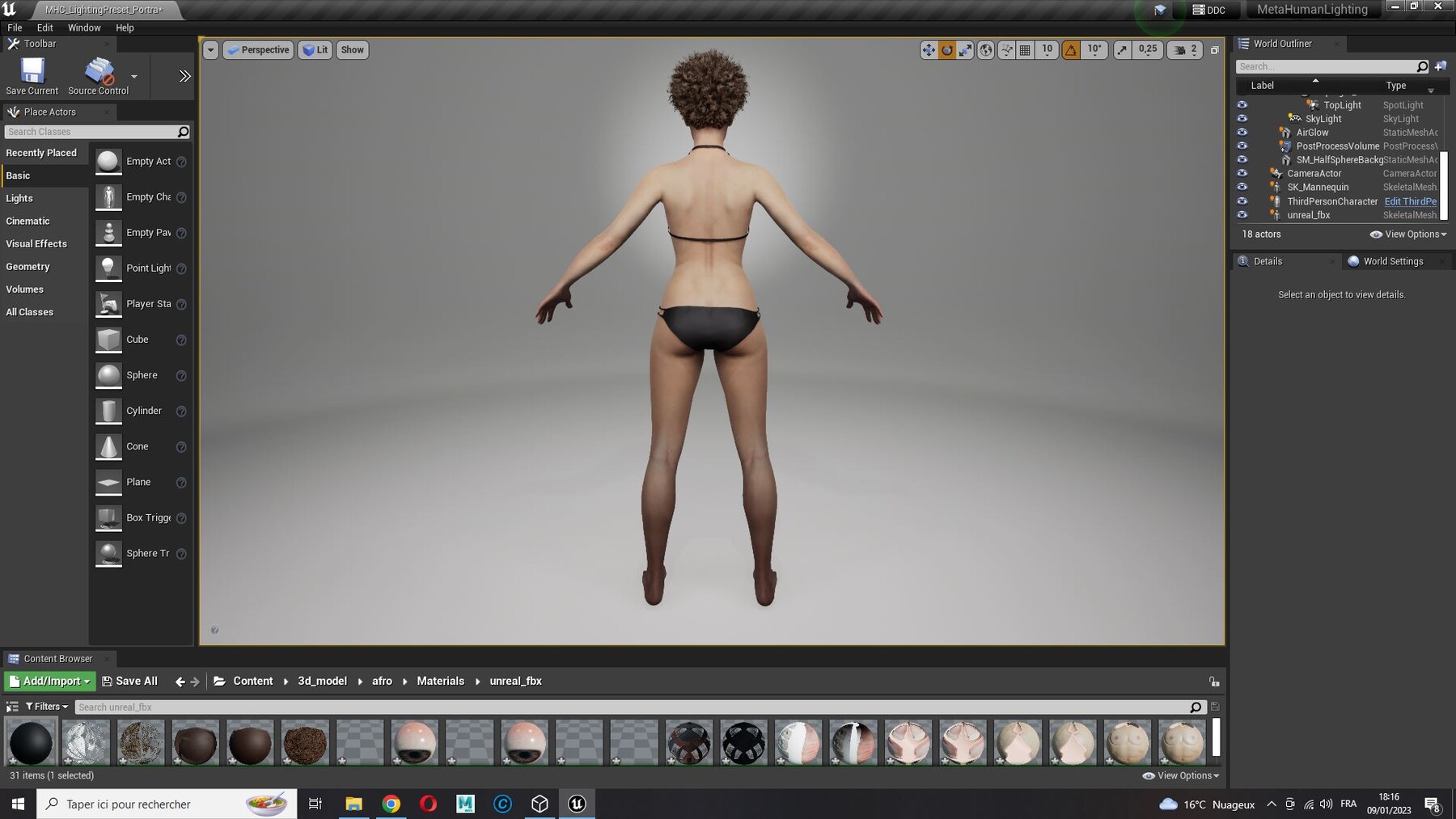The image size is (1456, 819).
Task: Select the scale gizmo tool in viewport
Action: pyautogui.click(x=965, y=50)
